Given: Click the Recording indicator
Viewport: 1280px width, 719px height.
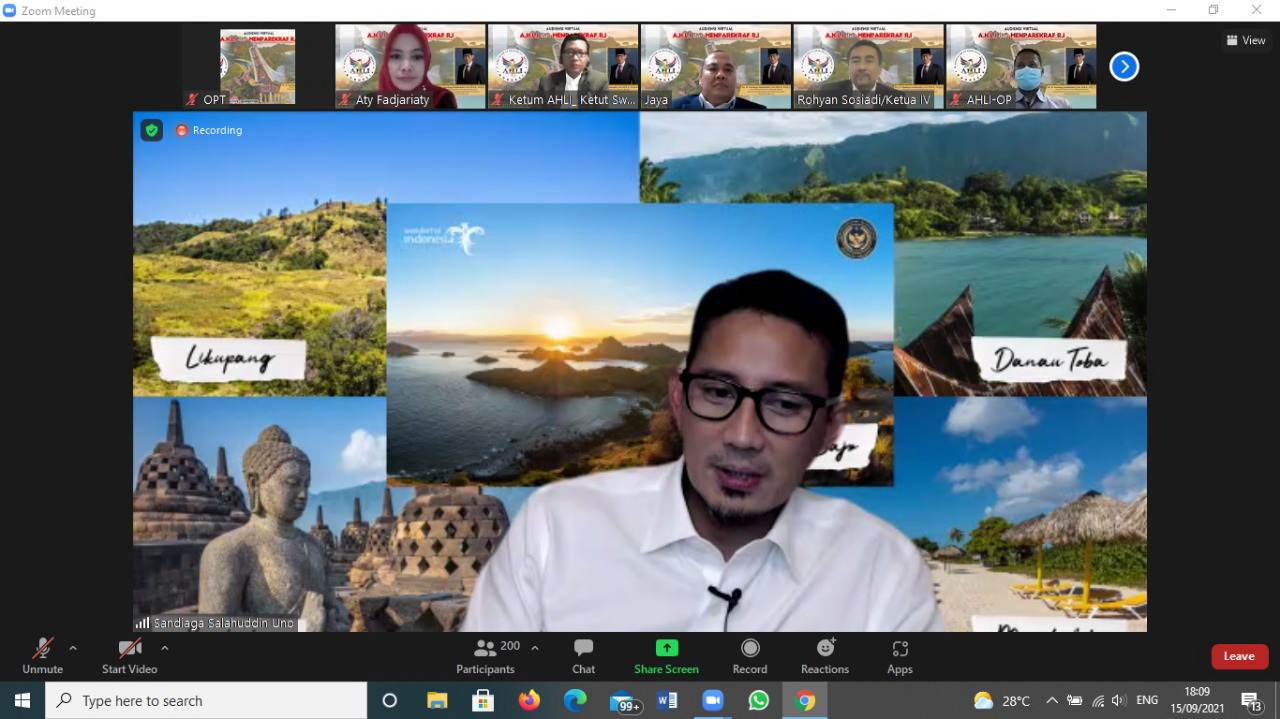Looking at the screenshot, I should [x=209, y=130].
